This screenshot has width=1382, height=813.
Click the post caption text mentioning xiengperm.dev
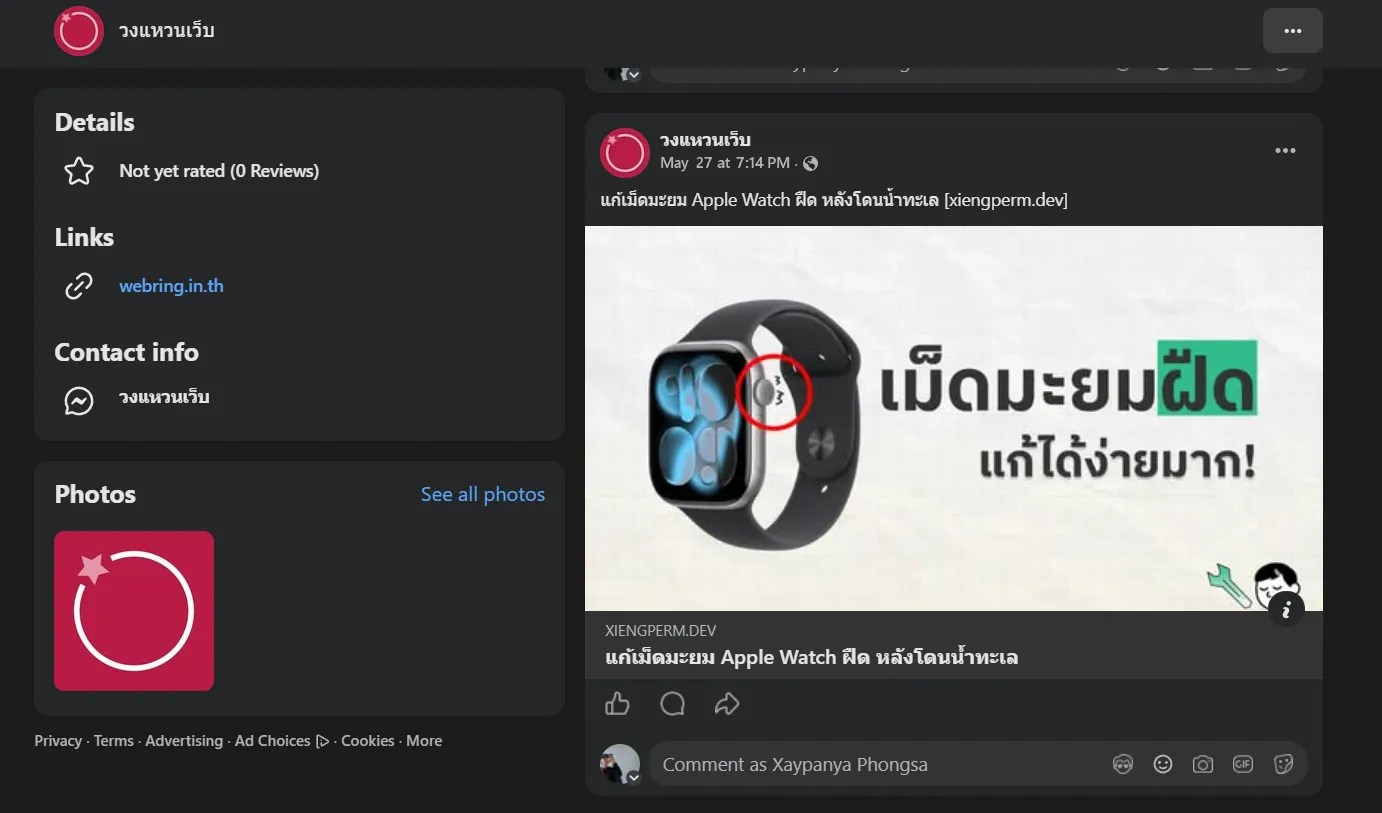tap(834, 200)
